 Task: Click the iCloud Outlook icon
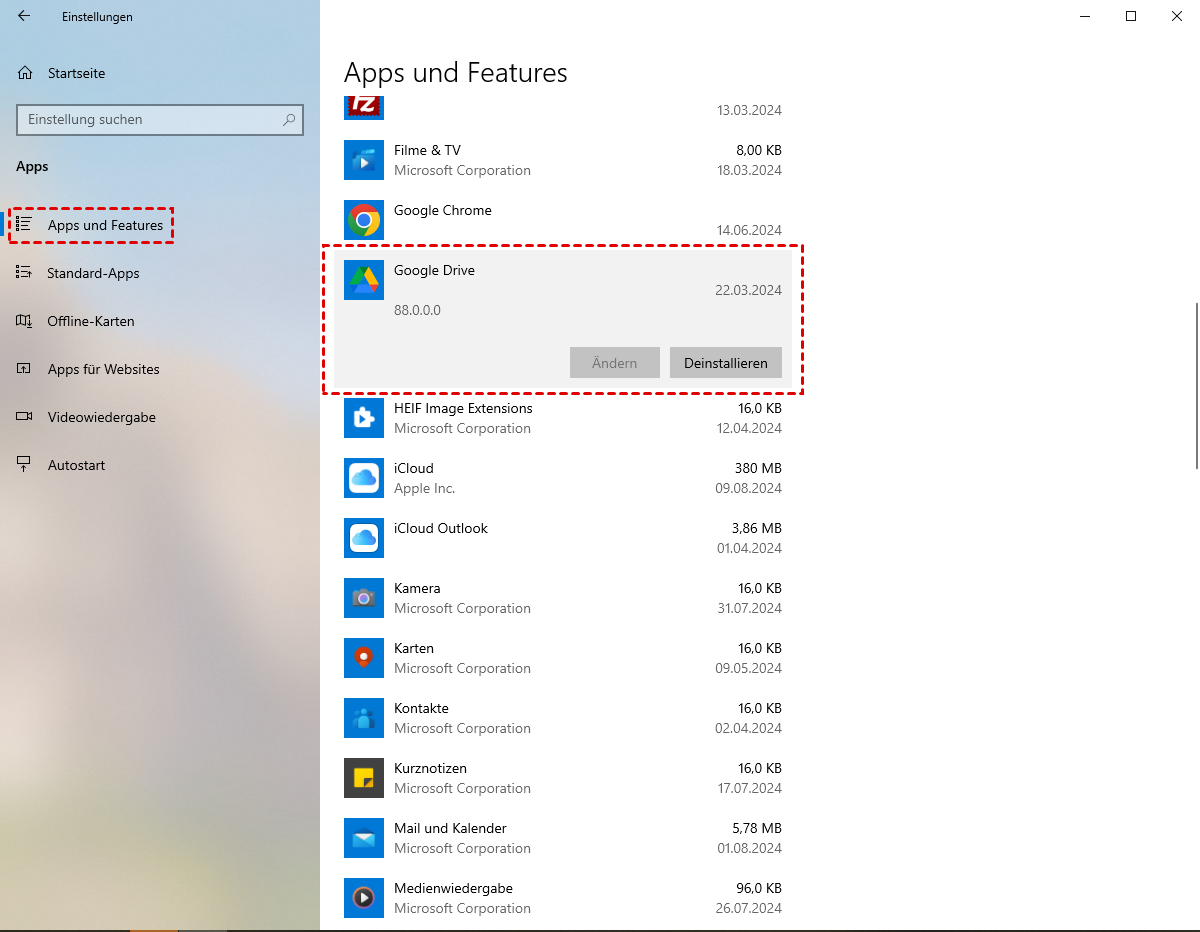(x=364, y=538)
